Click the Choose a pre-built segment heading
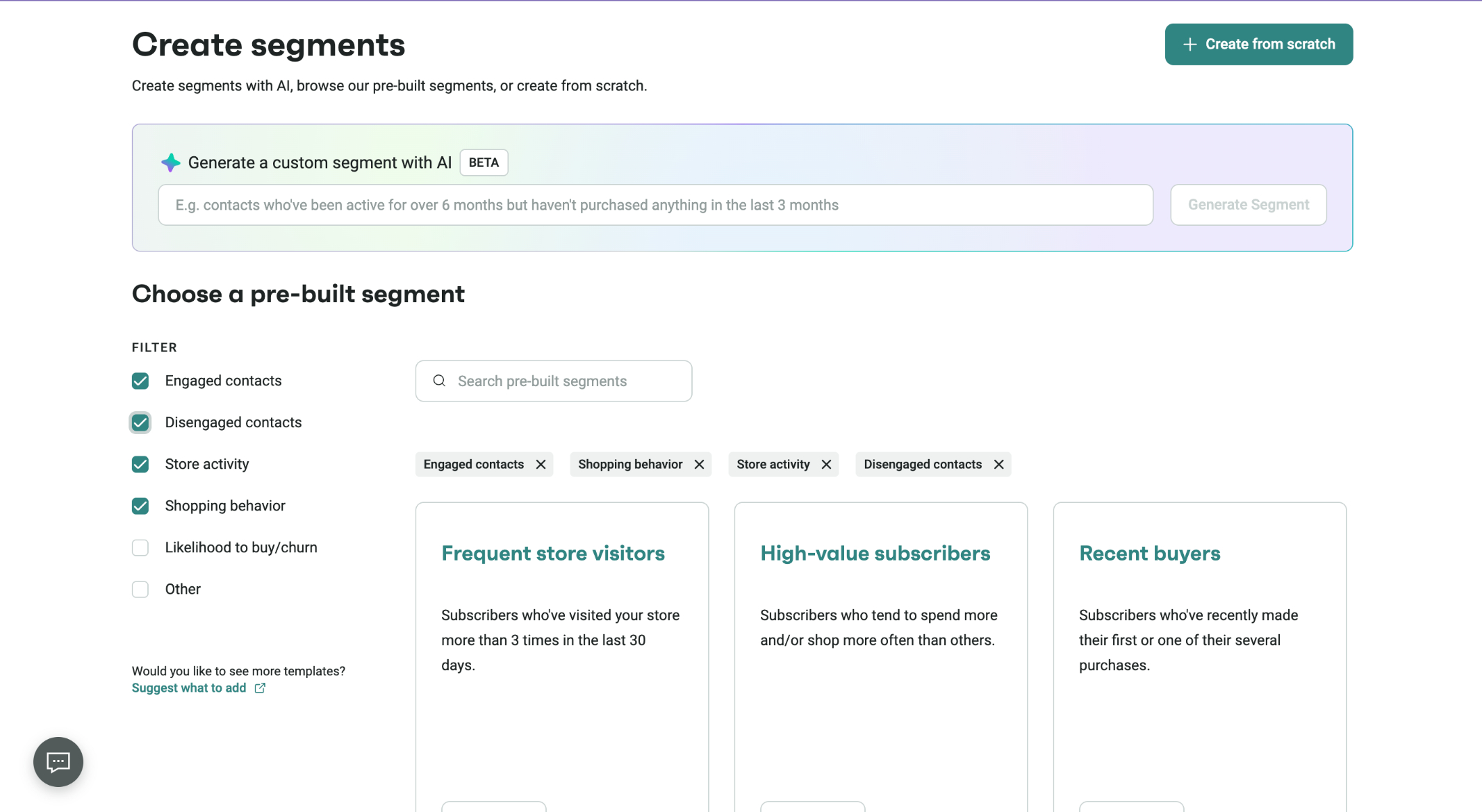Screen dimensions: 1482x812 pos(298,294)
